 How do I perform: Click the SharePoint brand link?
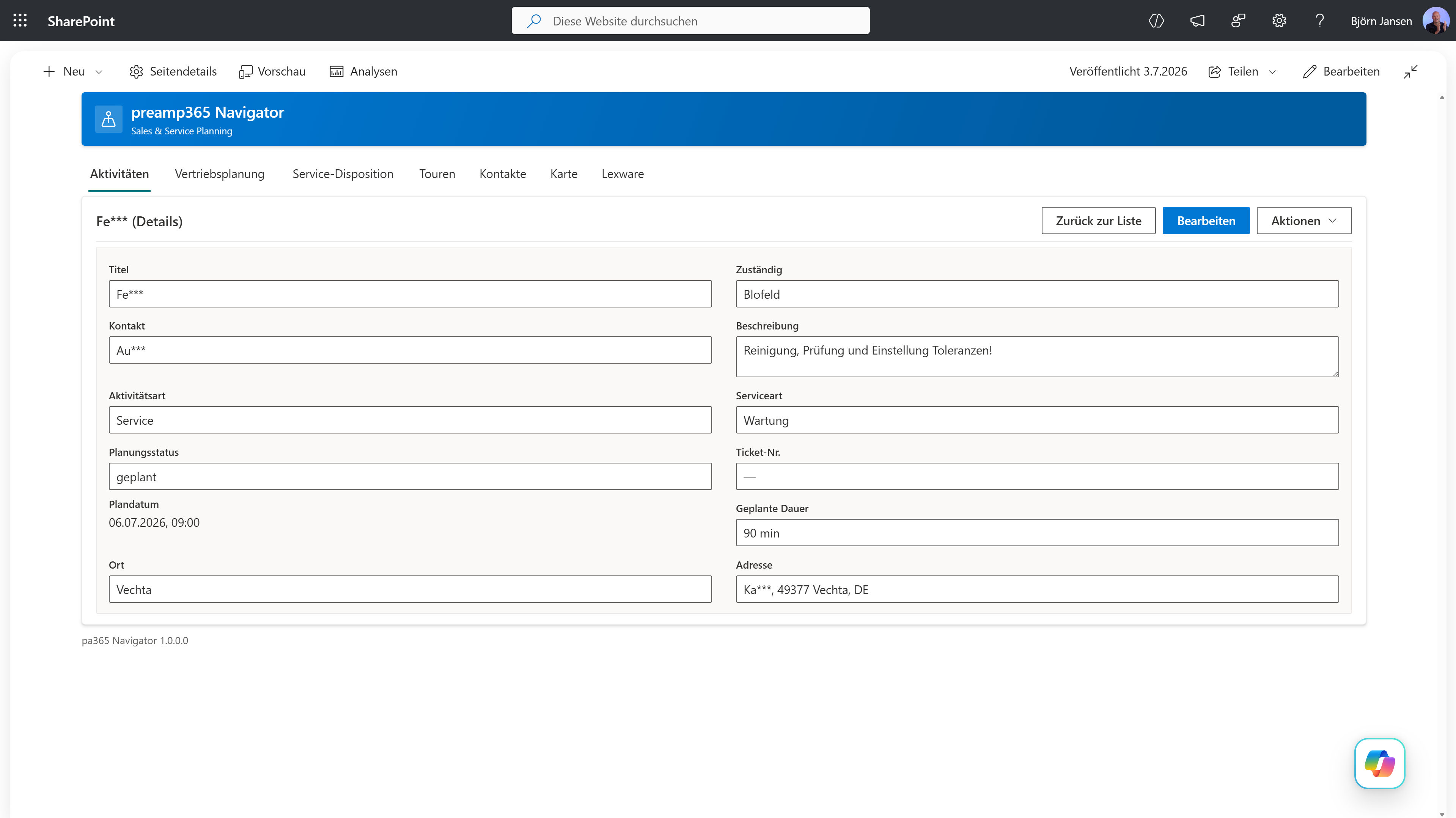click(81, 21)
